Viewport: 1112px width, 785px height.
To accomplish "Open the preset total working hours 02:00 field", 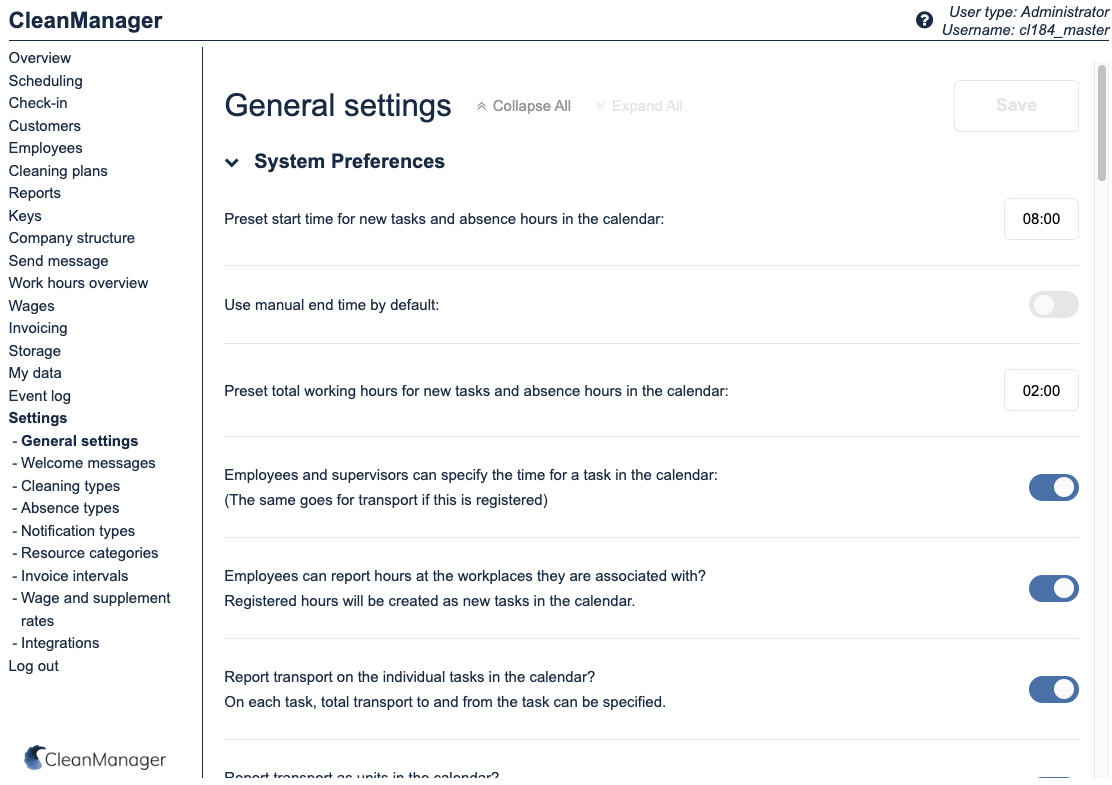I will [x=1041, y=391].
